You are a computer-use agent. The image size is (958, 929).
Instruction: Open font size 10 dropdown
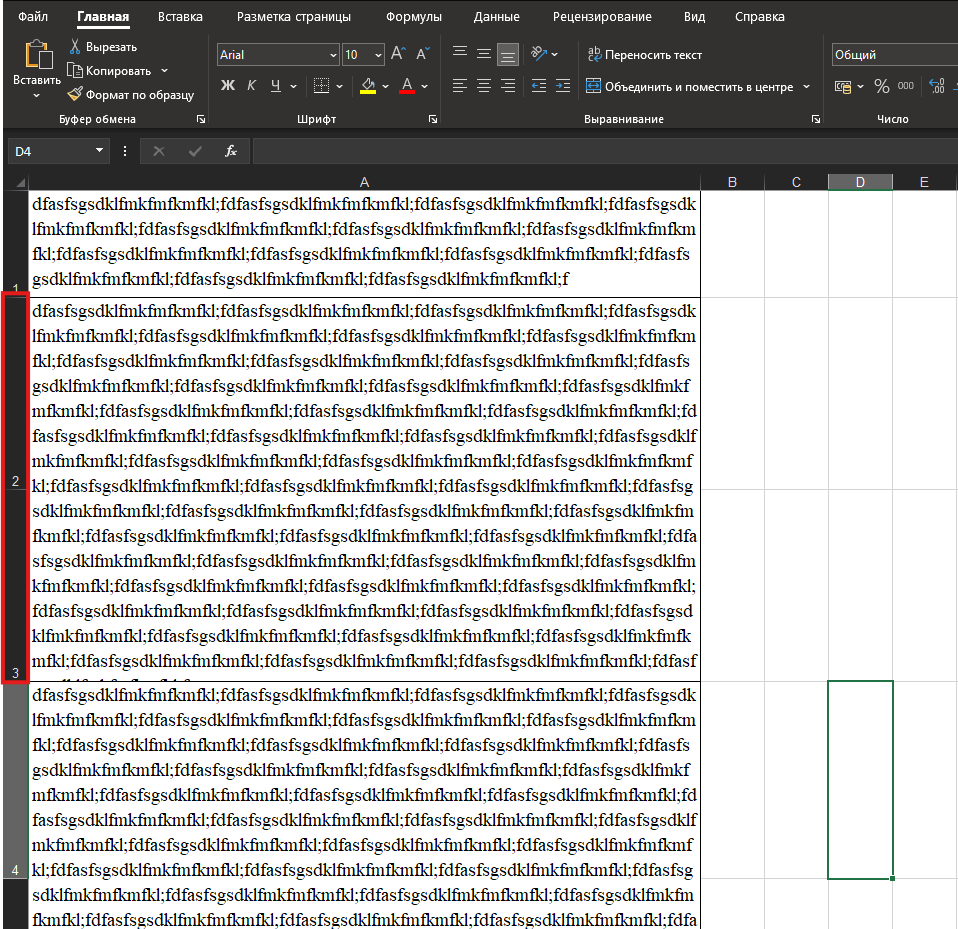point(378,55)
